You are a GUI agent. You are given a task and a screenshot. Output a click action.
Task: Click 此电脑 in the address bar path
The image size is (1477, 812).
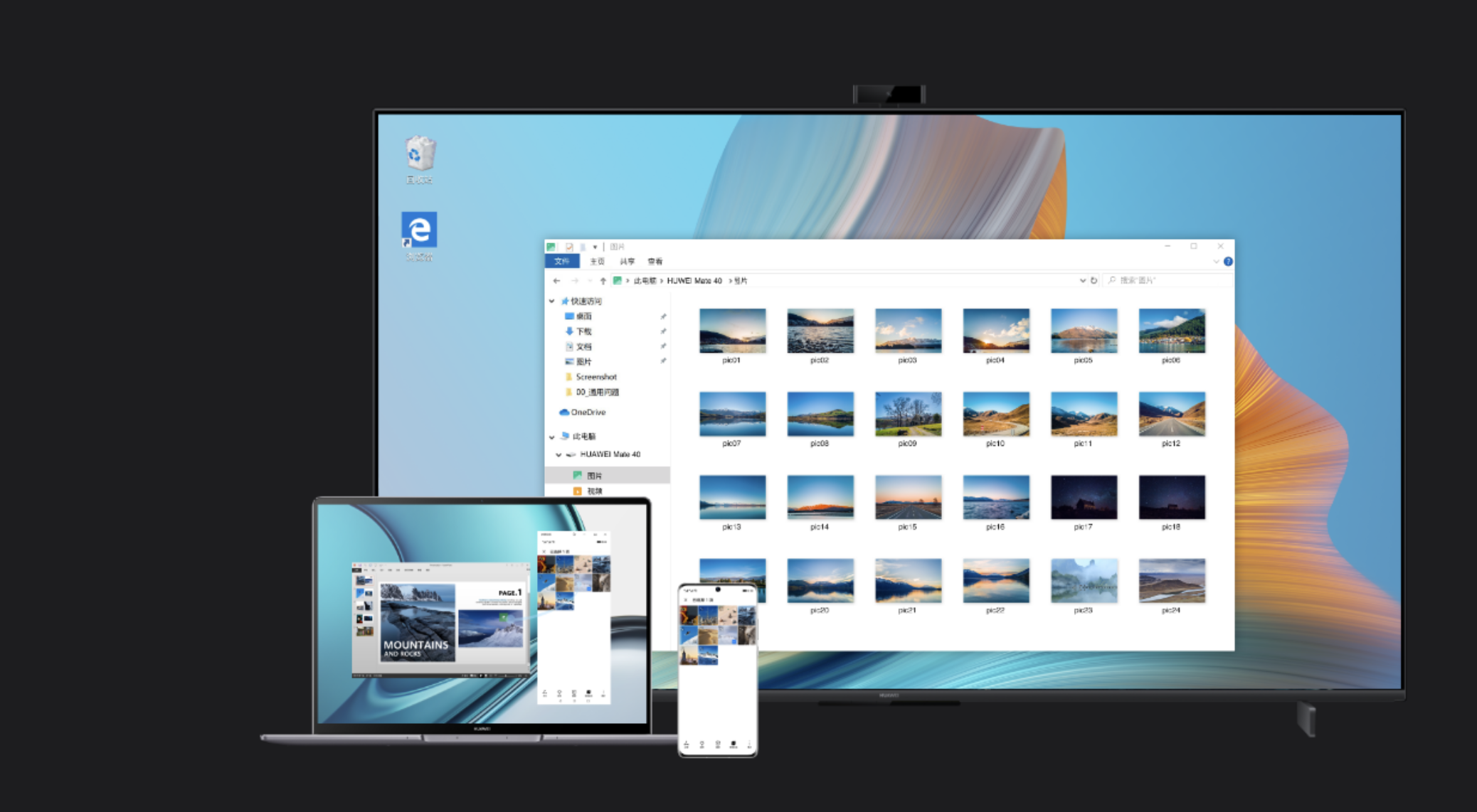click(645, 281)
